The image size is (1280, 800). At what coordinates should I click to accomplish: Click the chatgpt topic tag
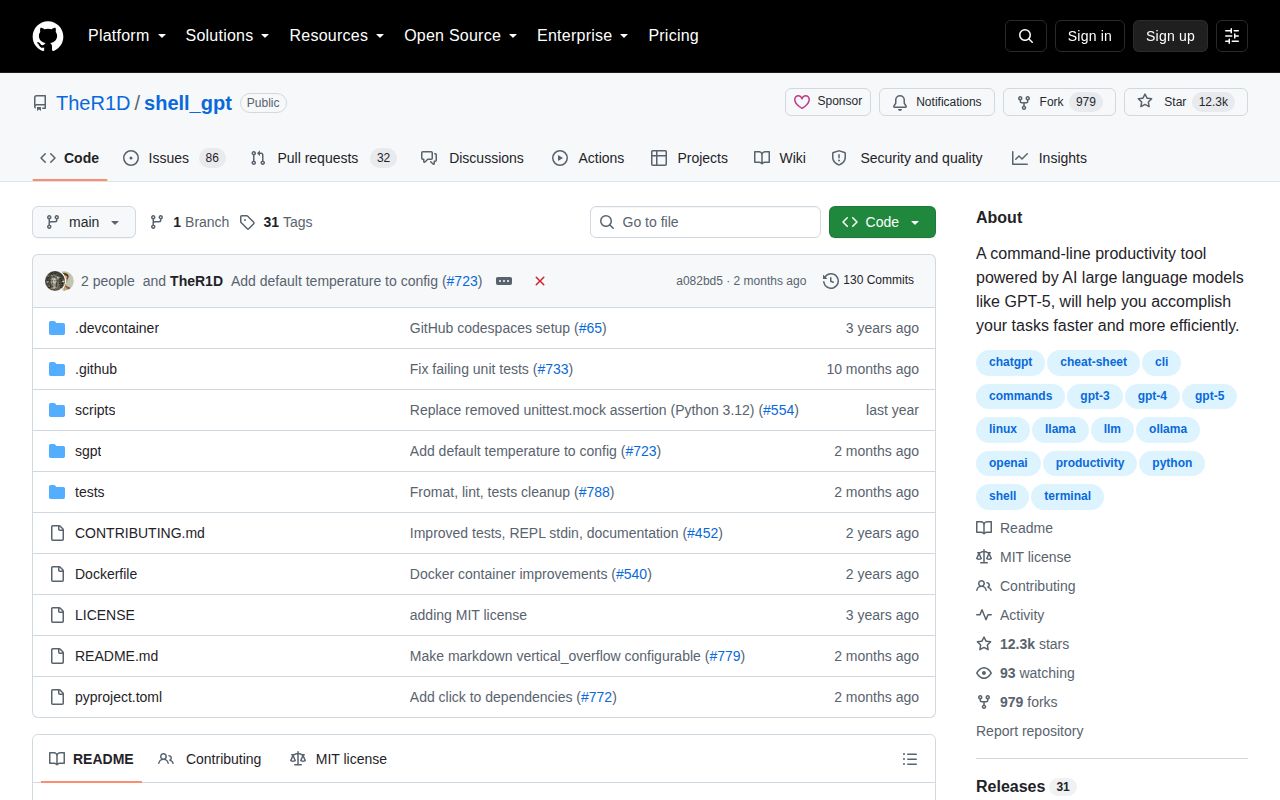(1010, 362)
